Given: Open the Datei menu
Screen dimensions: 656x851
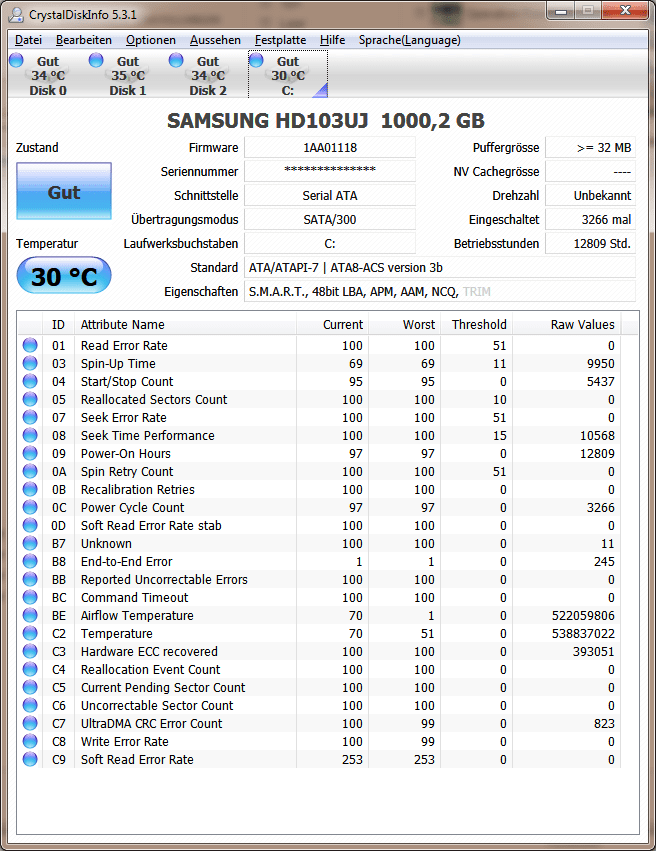Looking at the screenshot, I should tap(28, 40).
